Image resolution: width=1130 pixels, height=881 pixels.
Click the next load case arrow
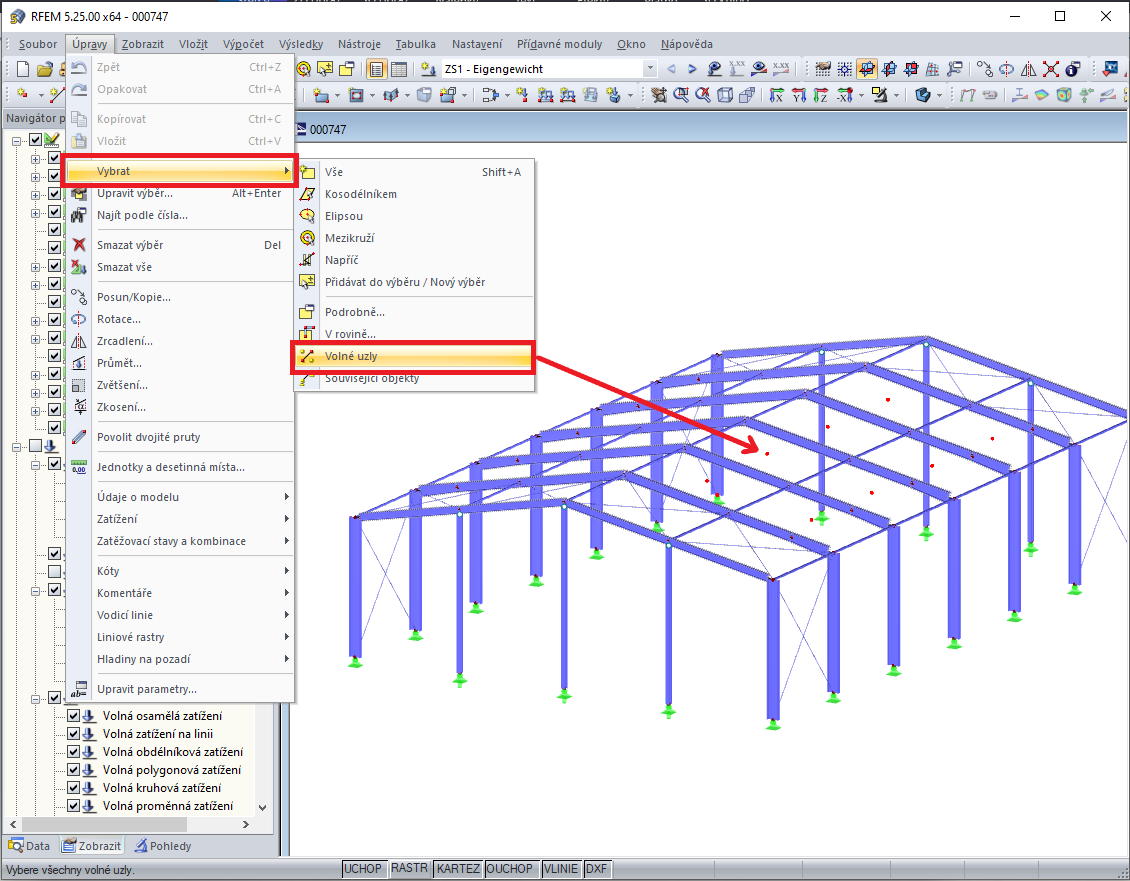coord(693,69)
